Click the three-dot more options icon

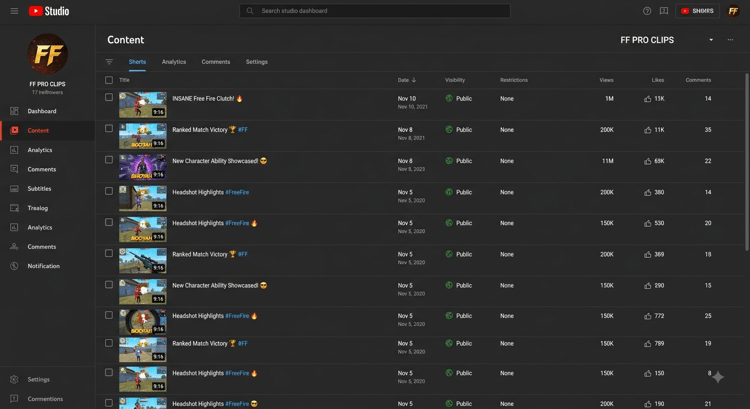[x=730, y=40]
